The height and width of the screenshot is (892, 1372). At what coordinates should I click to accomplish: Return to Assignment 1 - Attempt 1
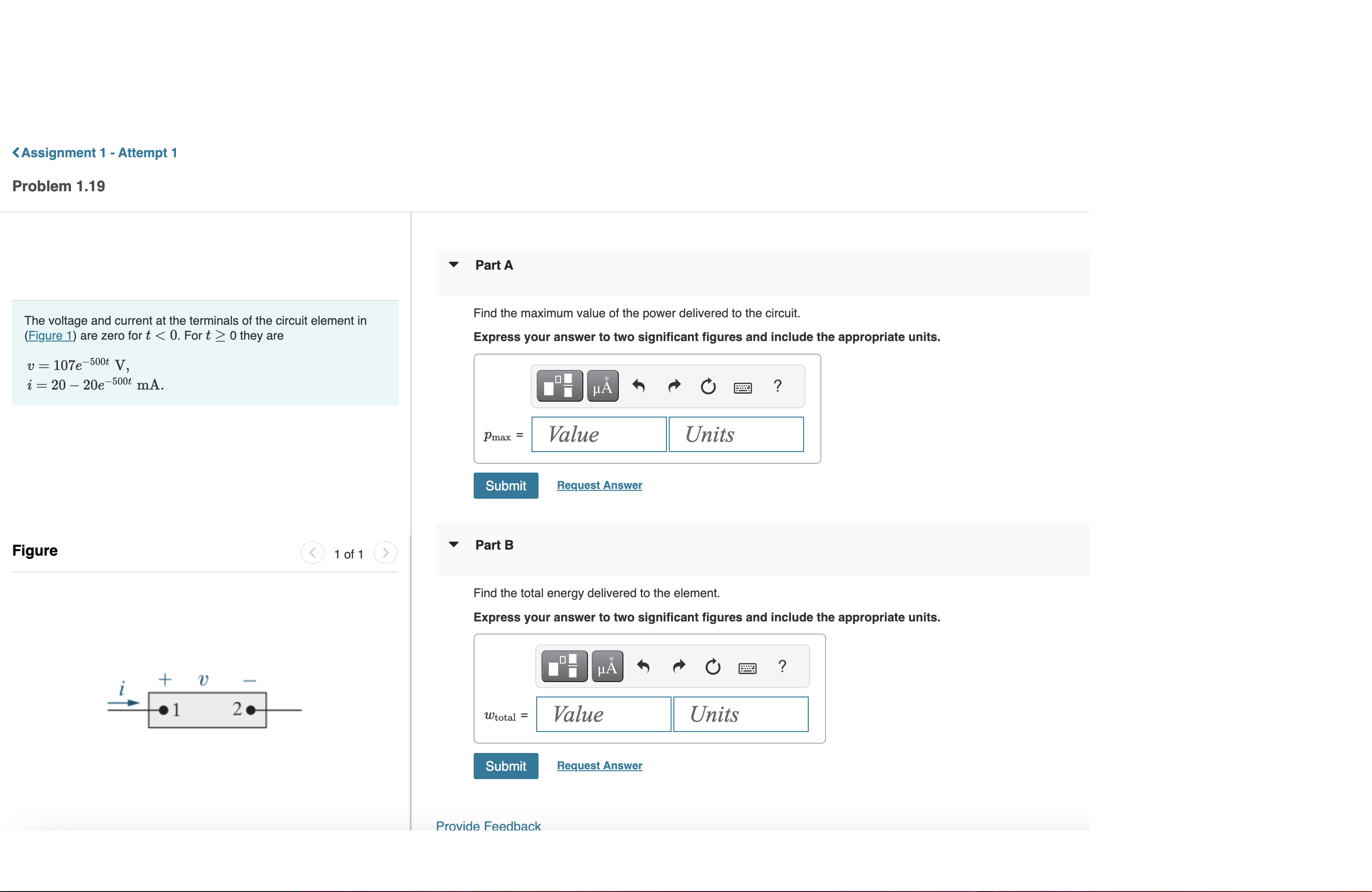[x=95, y=153]
